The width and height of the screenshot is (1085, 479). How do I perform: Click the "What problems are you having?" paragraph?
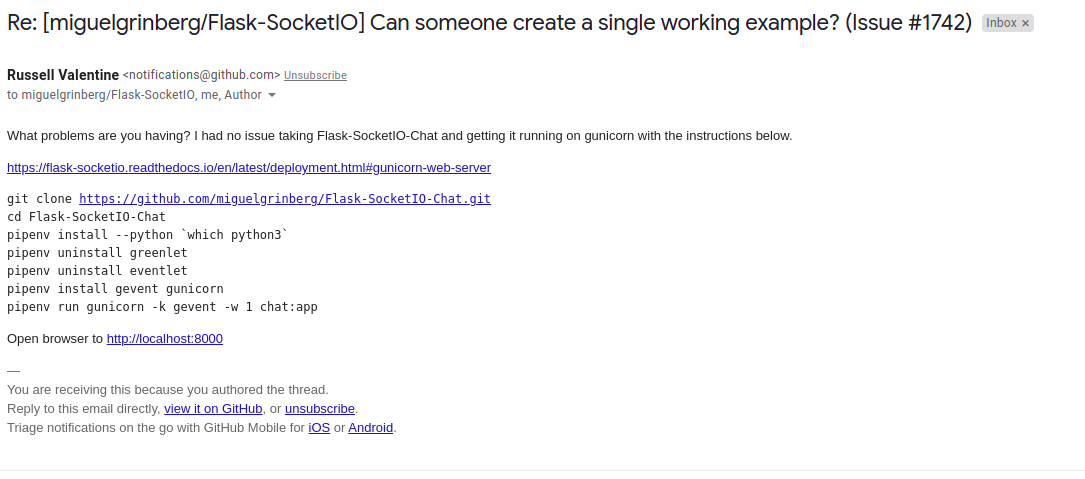click(x=399, y=136)
